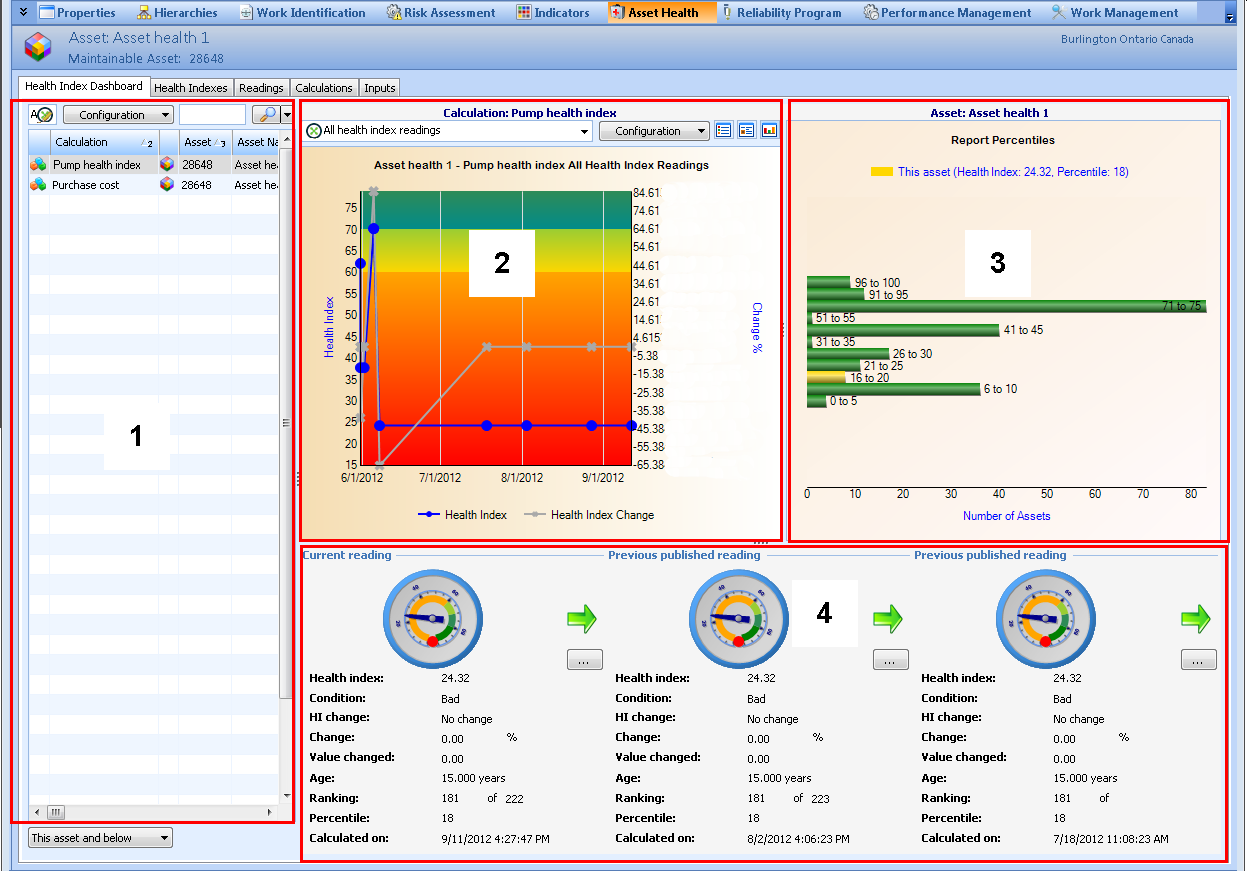Expand the All health index readings combo box
The width and height of the screenshot is (1247, 871).
tap(585, 131)
